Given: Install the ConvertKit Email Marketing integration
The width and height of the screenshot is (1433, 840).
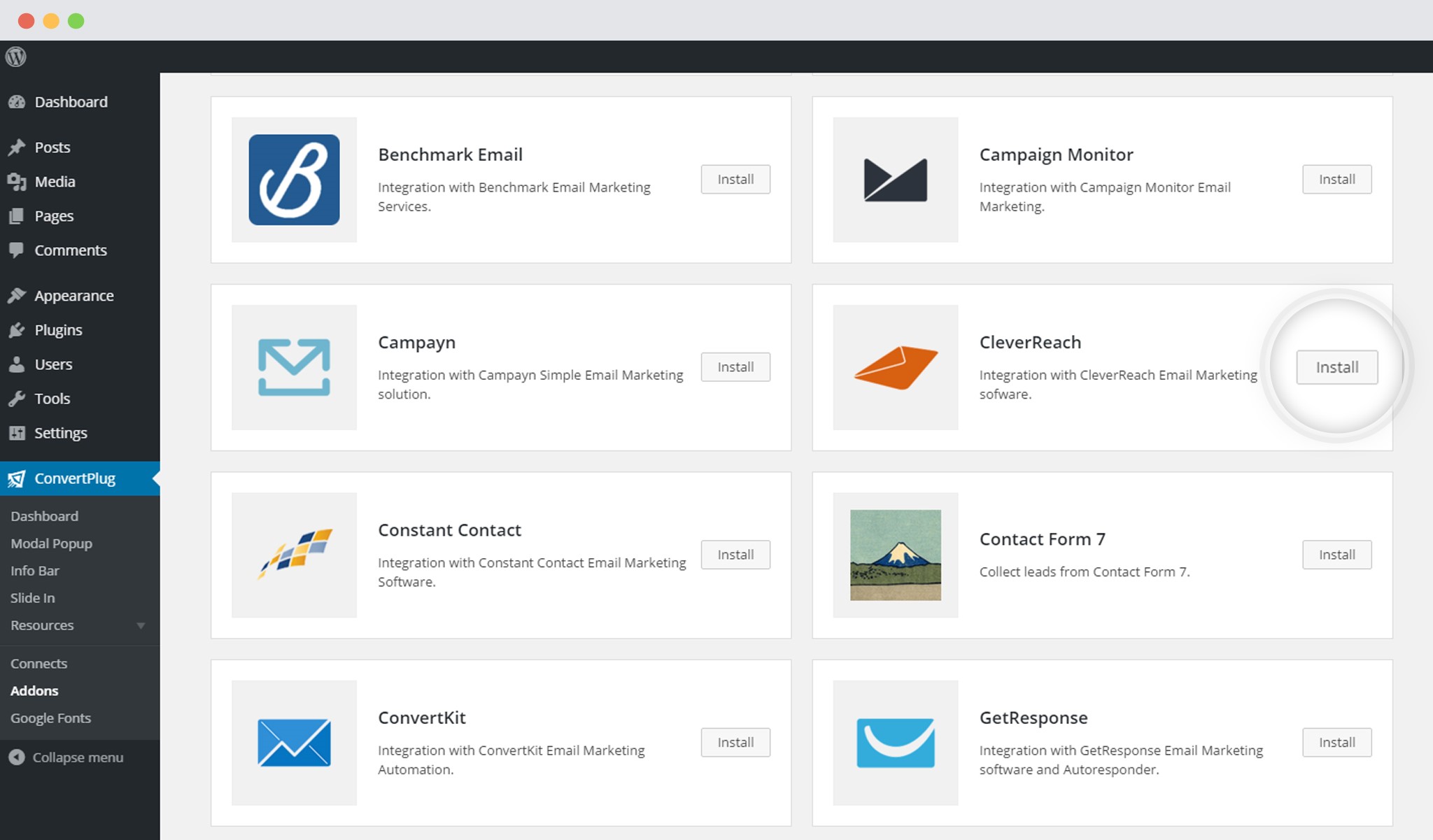Looking at the screenshot, I should pyautogui.click(x=735, y=741).
